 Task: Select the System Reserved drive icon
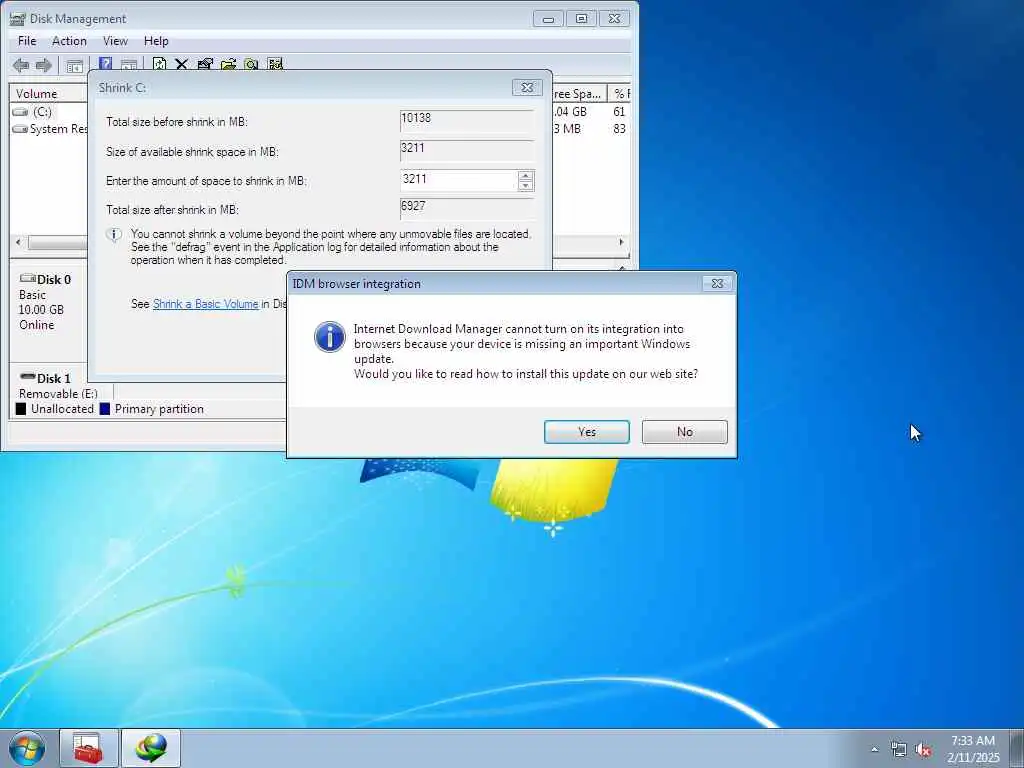tap(20, 129)
